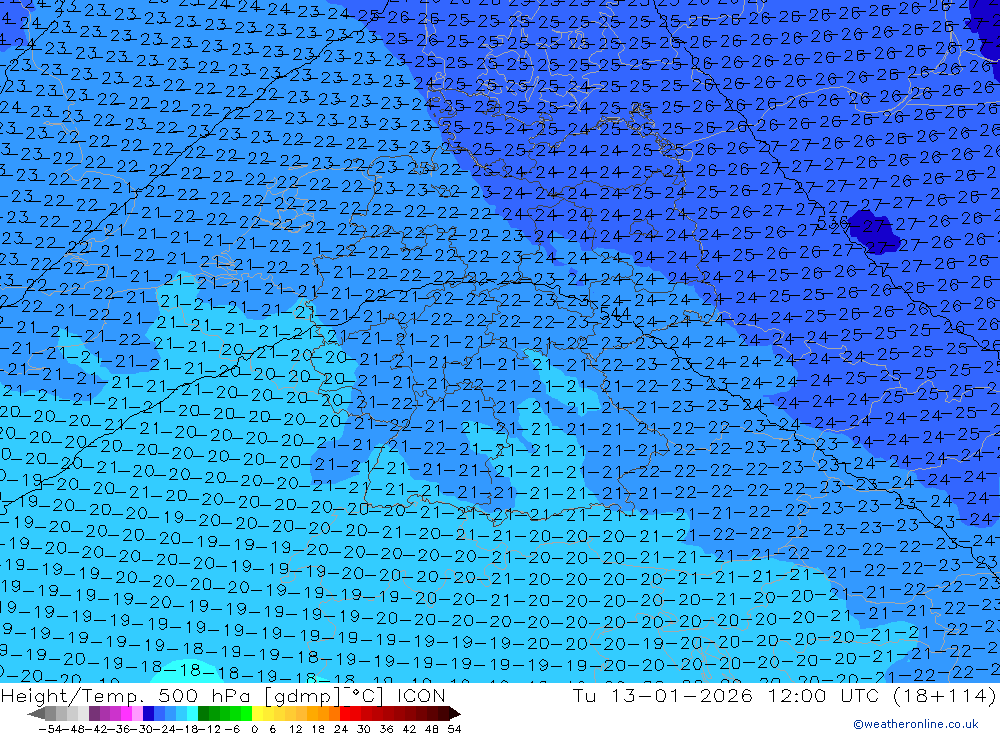Click the yellow swatch above 0 on scale
Image resolution: width=1000 pixels, height=733 pixels.
point(258,713)
